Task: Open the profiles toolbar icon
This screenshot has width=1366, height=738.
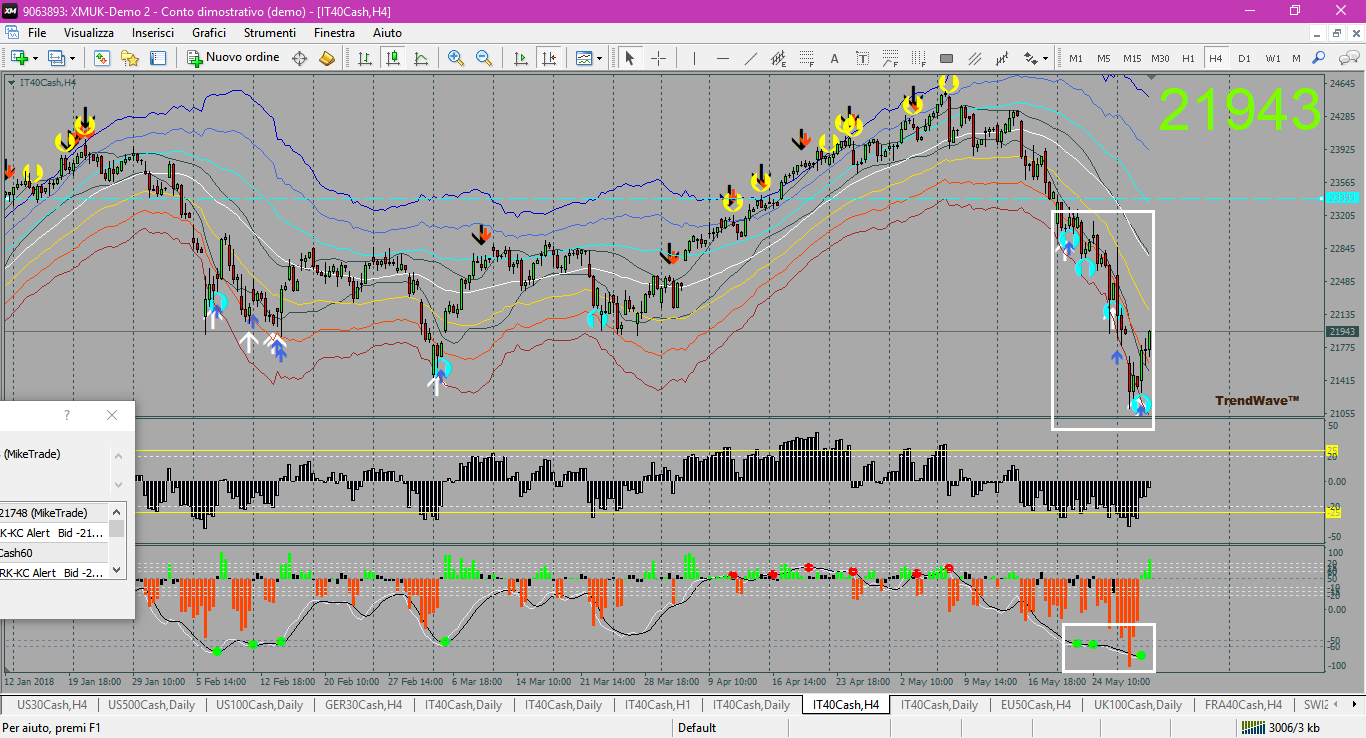Action: point(57,58)
